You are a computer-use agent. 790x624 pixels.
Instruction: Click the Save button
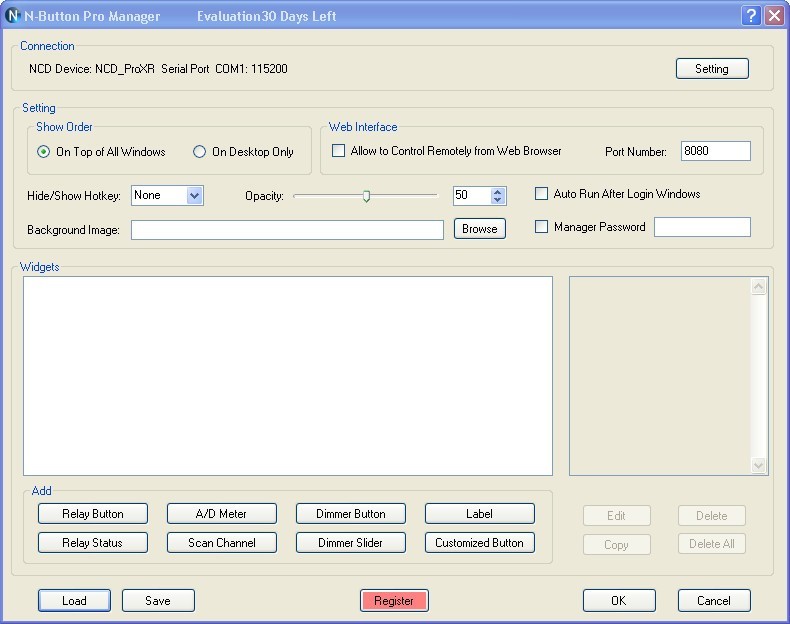pyautogui.click(x=158, y=601)
